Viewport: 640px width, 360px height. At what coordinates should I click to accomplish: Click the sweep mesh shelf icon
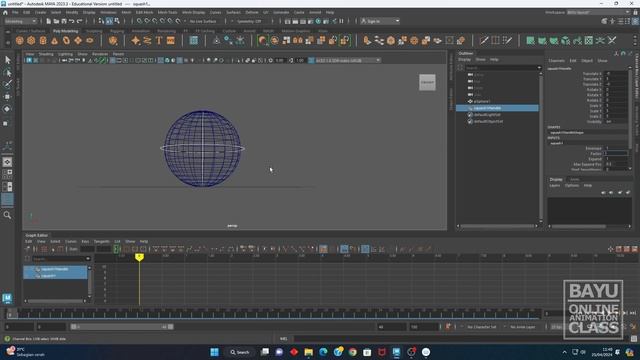147,40
